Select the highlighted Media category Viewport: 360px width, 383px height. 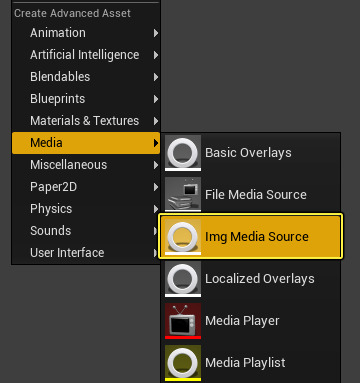86,143
